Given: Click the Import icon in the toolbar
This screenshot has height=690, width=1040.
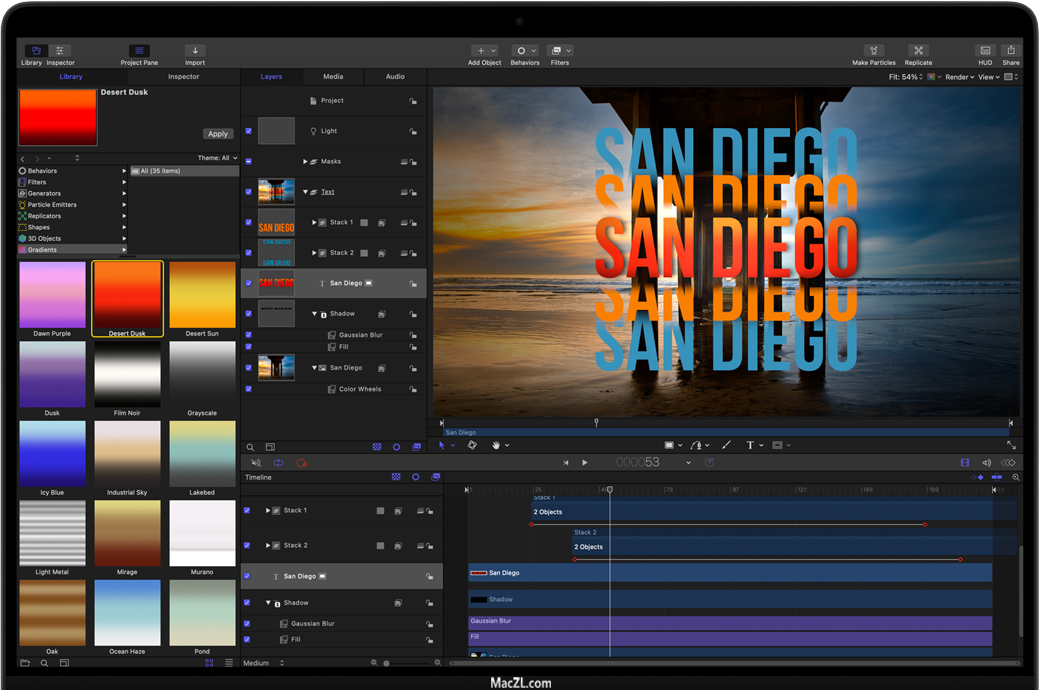Looking at the screenshot, I should (195, 51).
